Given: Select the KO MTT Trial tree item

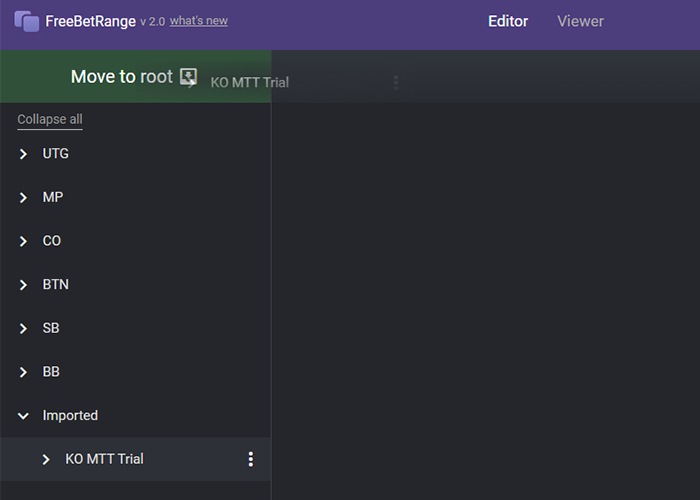Looking at the screenshot, I should click(136, 459).
